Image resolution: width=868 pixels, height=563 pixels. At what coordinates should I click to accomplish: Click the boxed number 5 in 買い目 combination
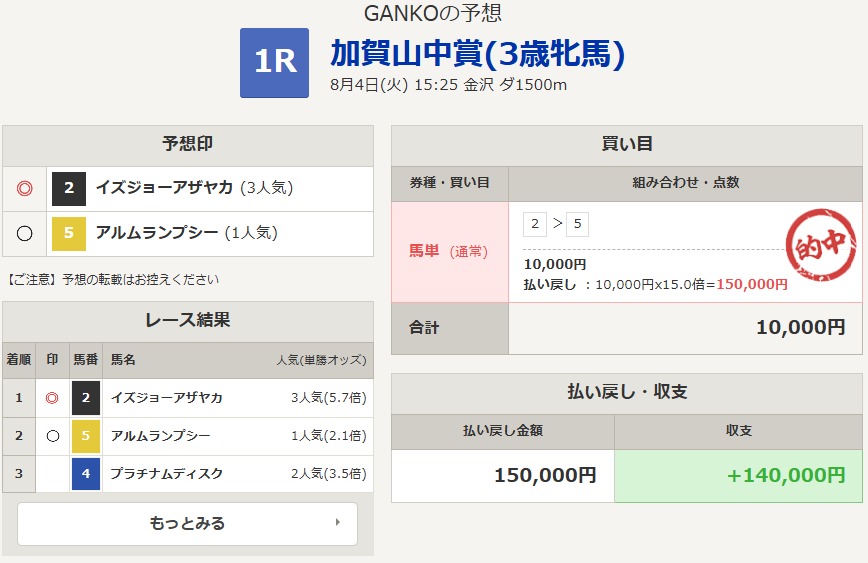pos(577,224)
